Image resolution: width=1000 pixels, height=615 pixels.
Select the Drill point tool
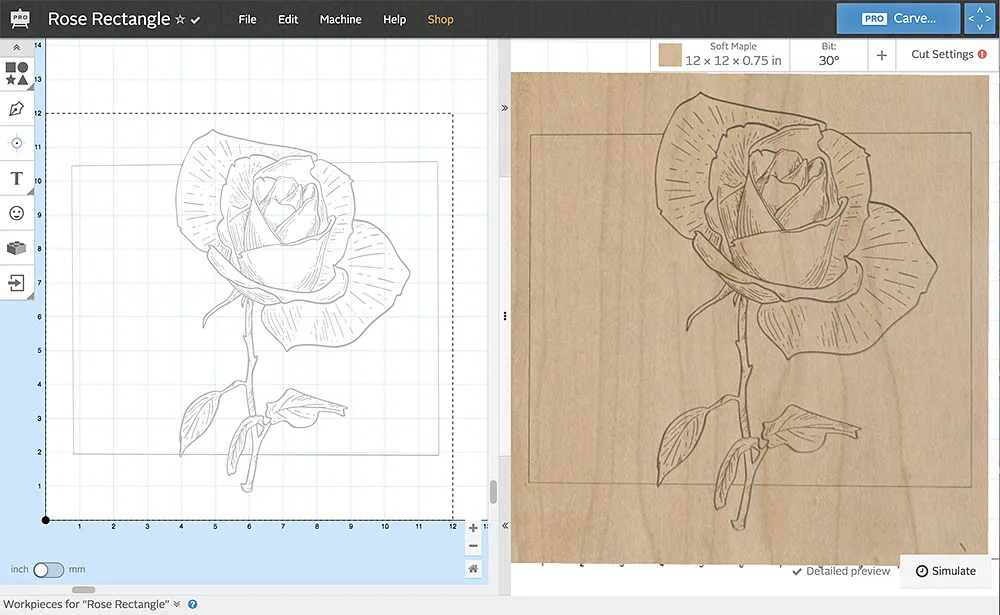(16, 143)
